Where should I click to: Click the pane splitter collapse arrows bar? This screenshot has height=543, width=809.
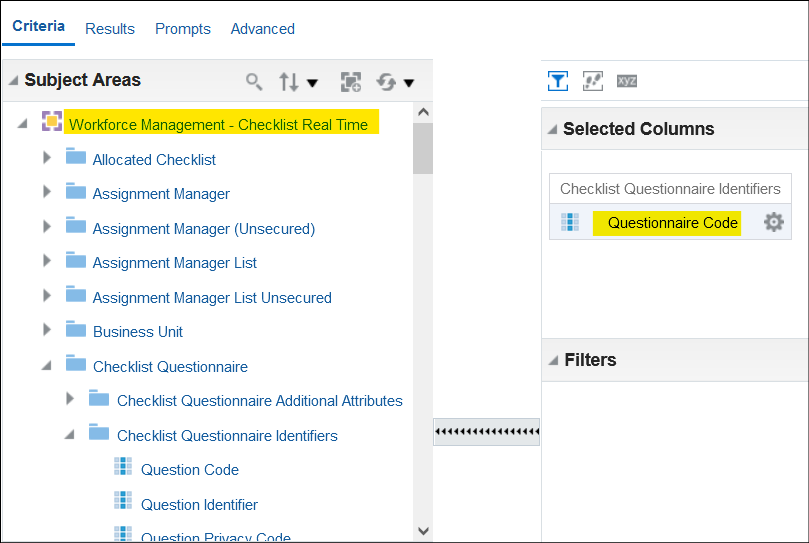coord(487,432)
